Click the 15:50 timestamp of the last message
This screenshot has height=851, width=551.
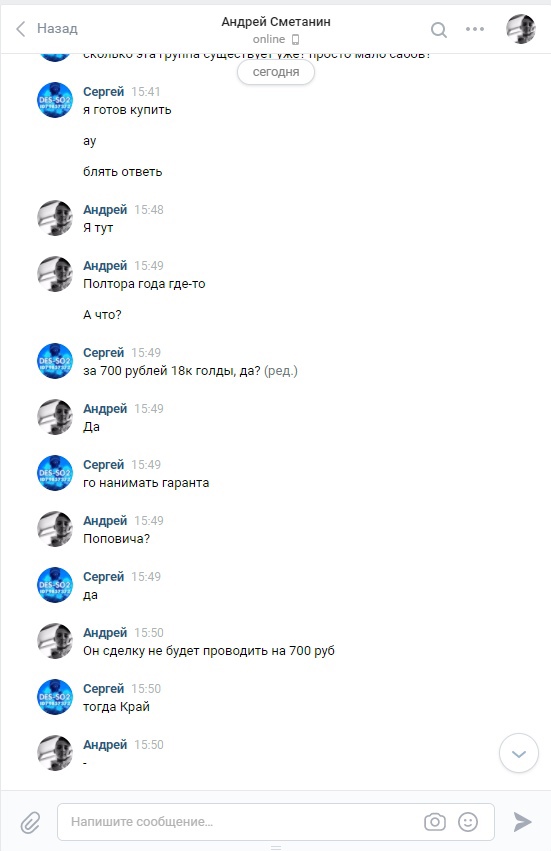(x=149, y=745)
